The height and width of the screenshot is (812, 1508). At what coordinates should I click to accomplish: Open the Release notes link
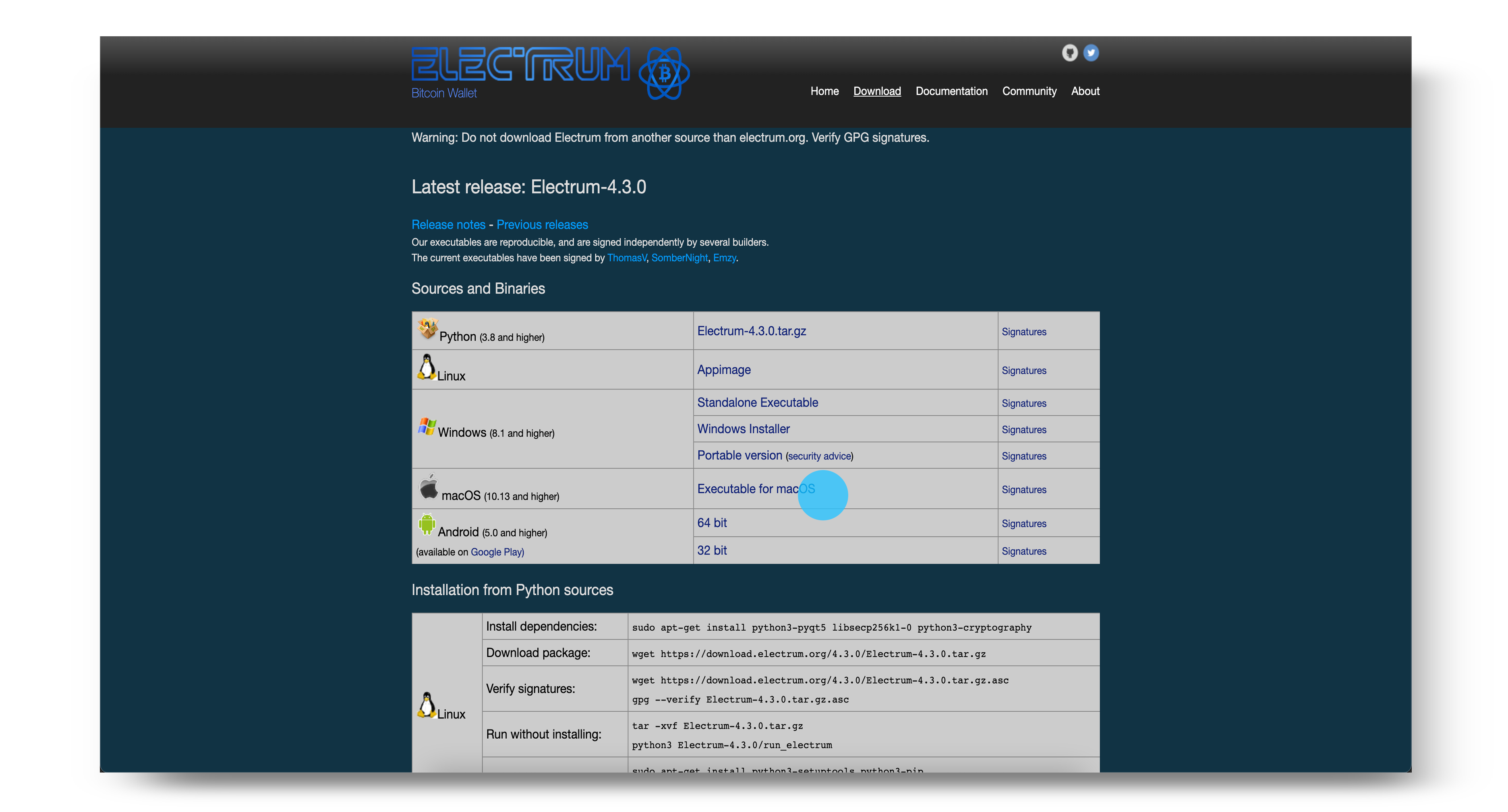448,225
